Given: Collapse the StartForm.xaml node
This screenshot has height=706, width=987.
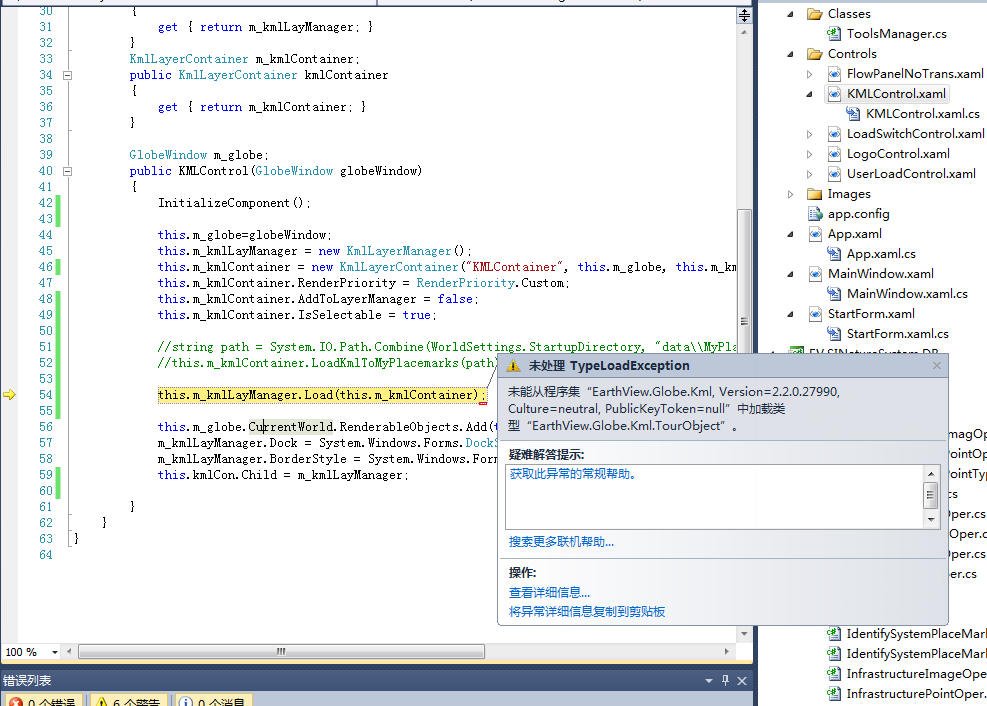Looking at the screenshot, I should (x=791, y=314).
